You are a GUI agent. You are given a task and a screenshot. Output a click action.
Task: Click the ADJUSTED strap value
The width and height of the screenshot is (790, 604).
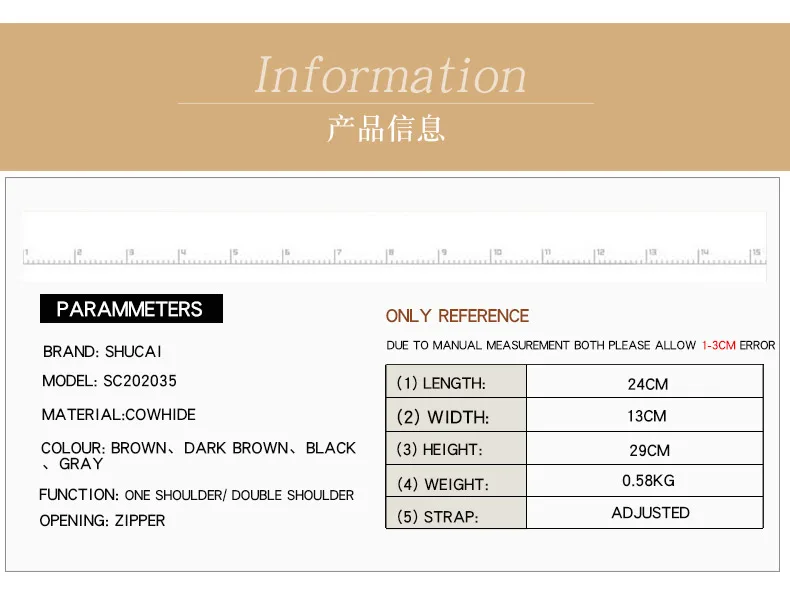pyautogui.click(x=650, y=513)
